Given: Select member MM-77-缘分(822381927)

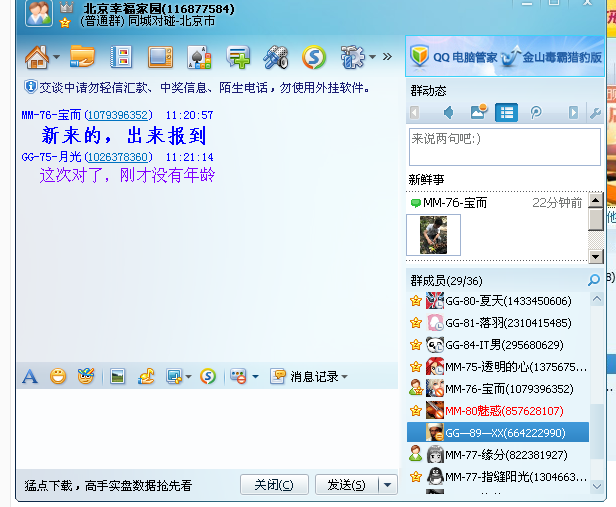Looking at the screenshot, I should (498, 455).
